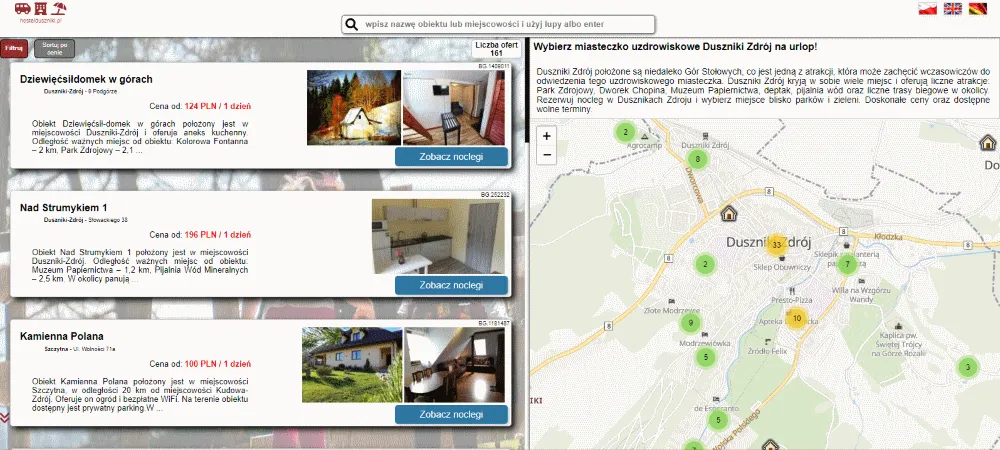Click address Duszniki-Zdrój - Słowackiego 38

85,220
